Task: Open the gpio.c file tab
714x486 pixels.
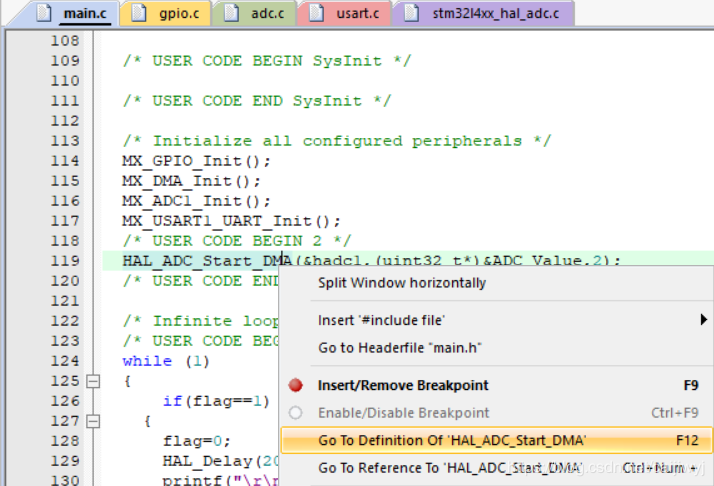Action: tap(176, 14)
